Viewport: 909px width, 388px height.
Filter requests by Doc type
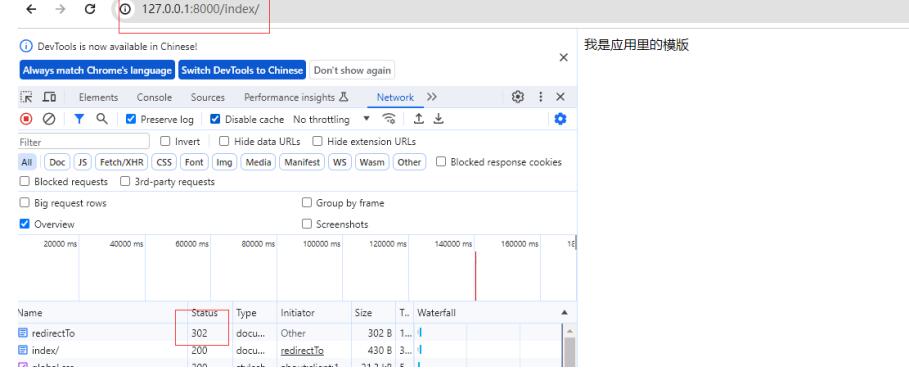click(57, 162)
